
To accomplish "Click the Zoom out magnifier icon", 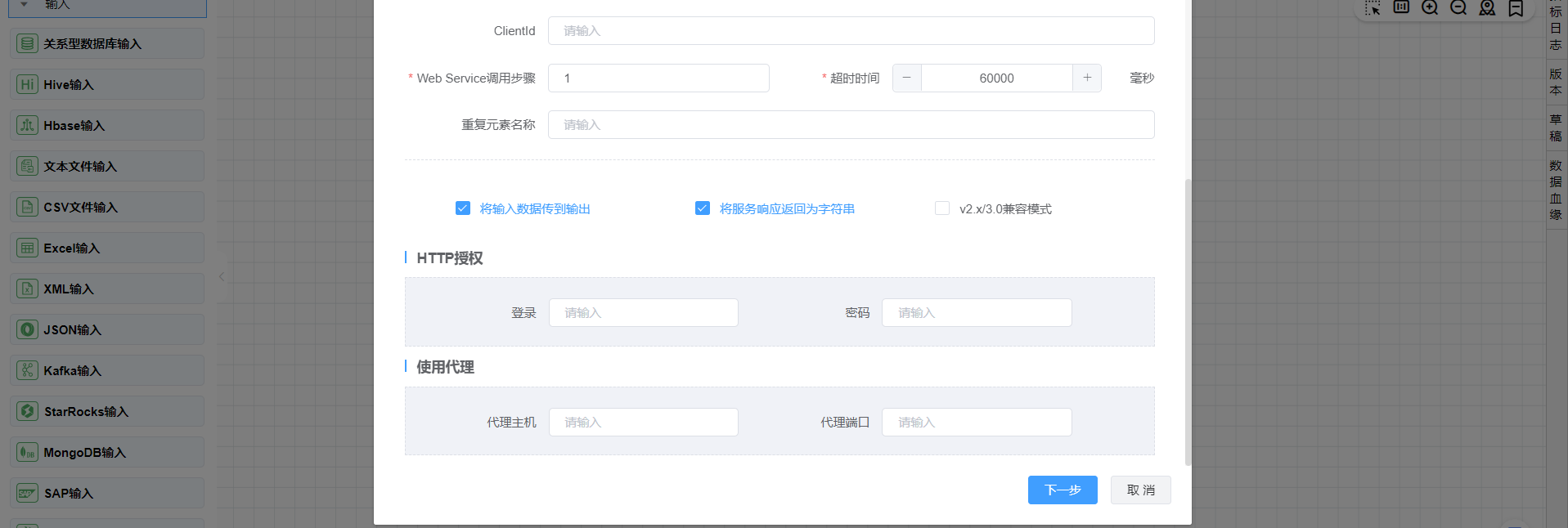I will (x=1458, y=7).
